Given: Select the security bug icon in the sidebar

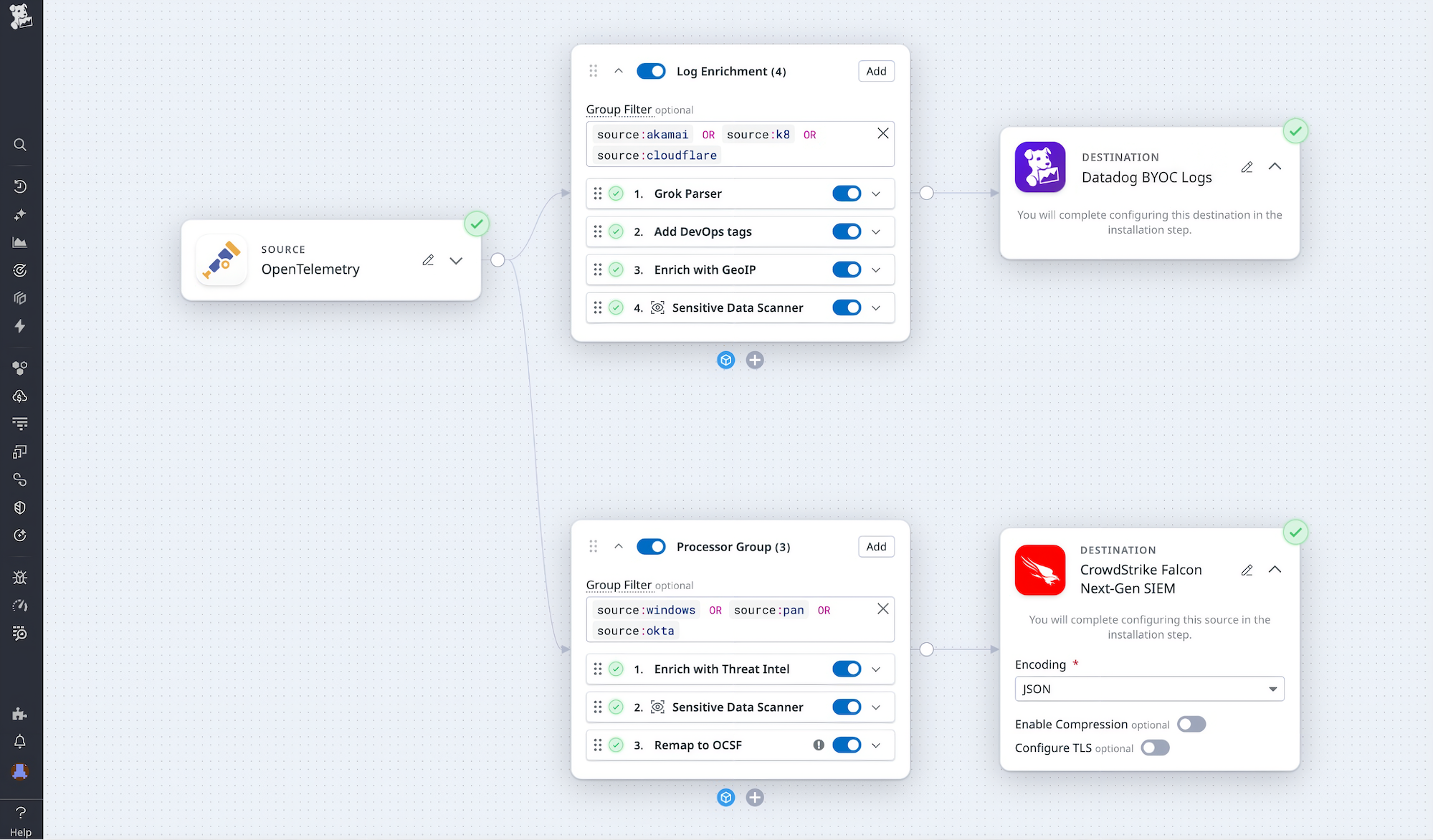Looking at the screenshot, I should coord(20,577).
